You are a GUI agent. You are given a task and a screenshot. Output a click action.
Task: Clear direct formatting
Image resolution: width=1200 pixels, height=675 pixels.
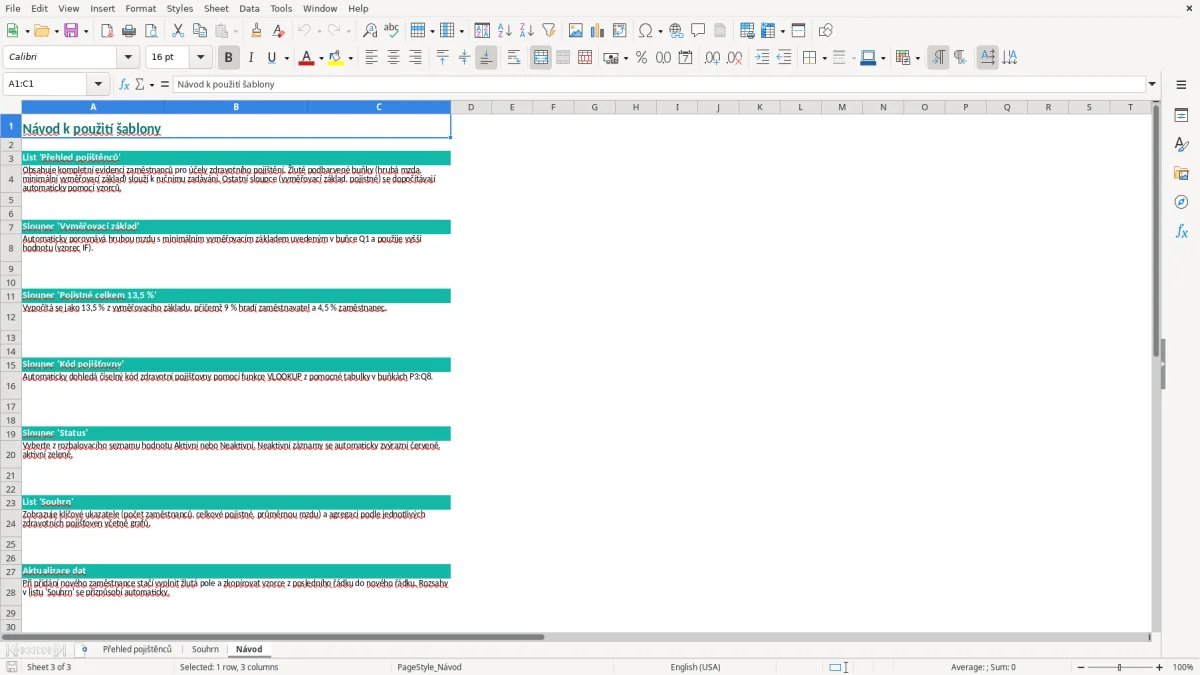(x=279, y=31)
